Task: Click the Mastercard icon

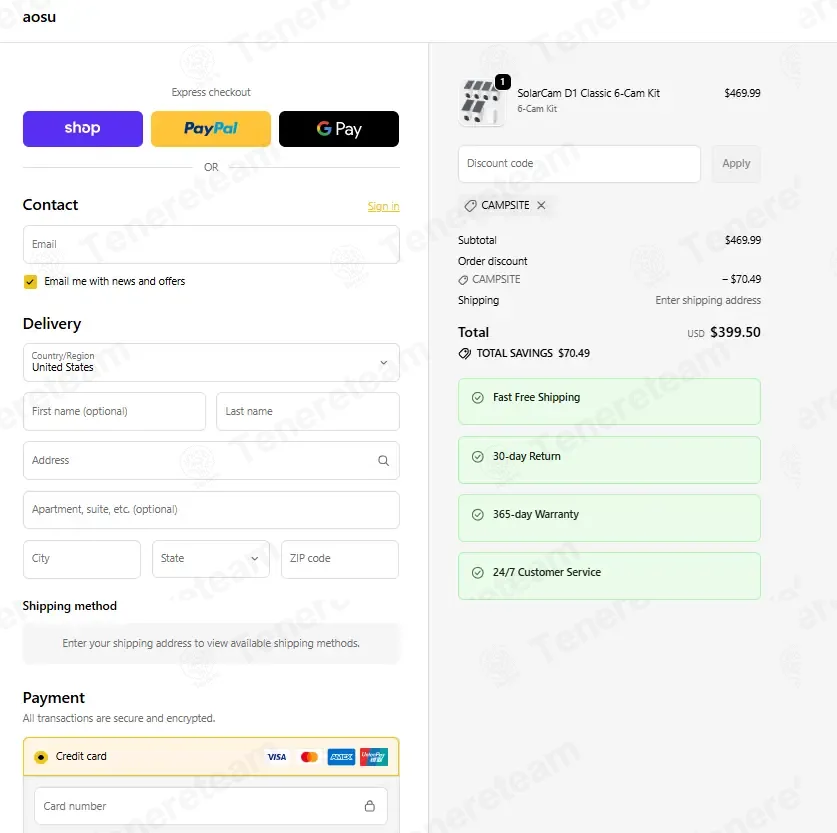Action: (309, 757)
